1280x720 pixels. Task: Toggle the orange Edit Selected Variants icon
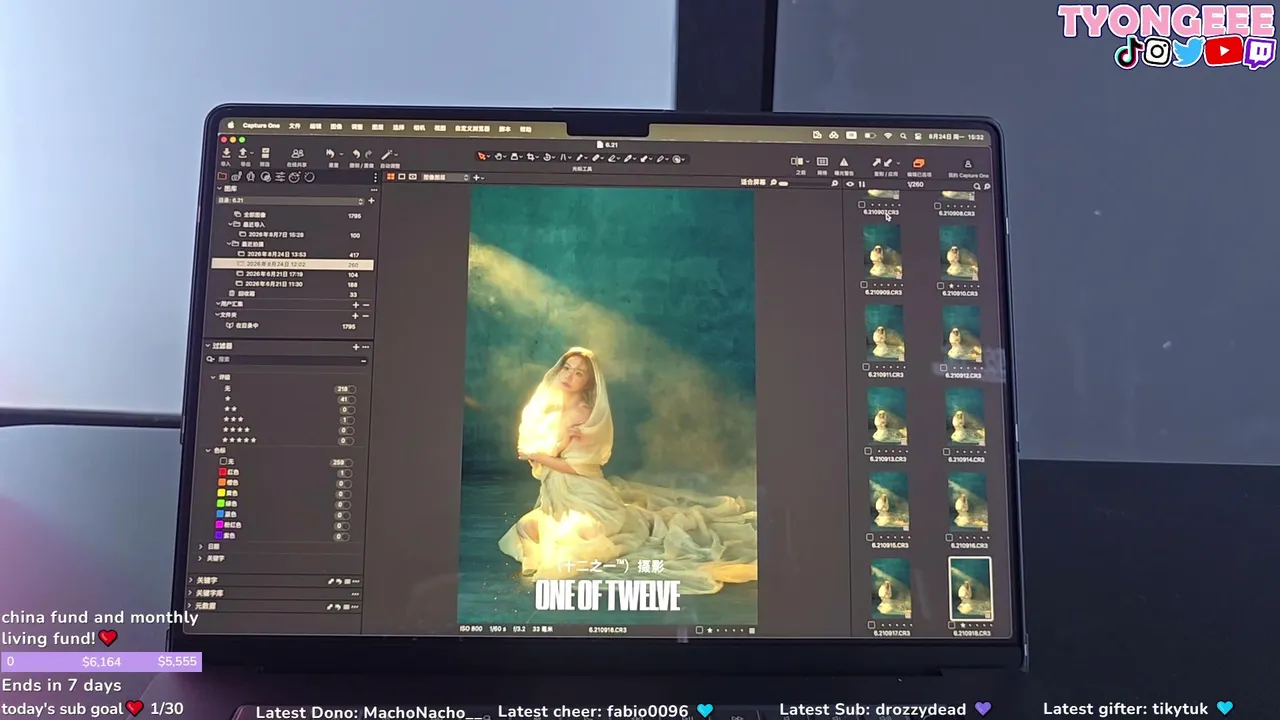(x=919, y=163)
